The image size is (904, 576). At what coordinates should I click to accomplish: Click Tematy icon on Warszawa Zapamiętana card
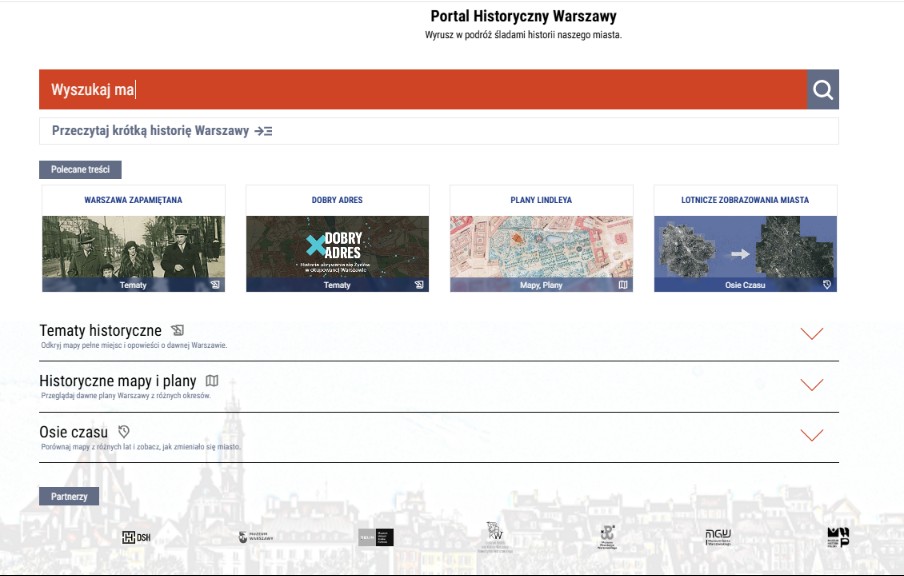tap(215, 285)
